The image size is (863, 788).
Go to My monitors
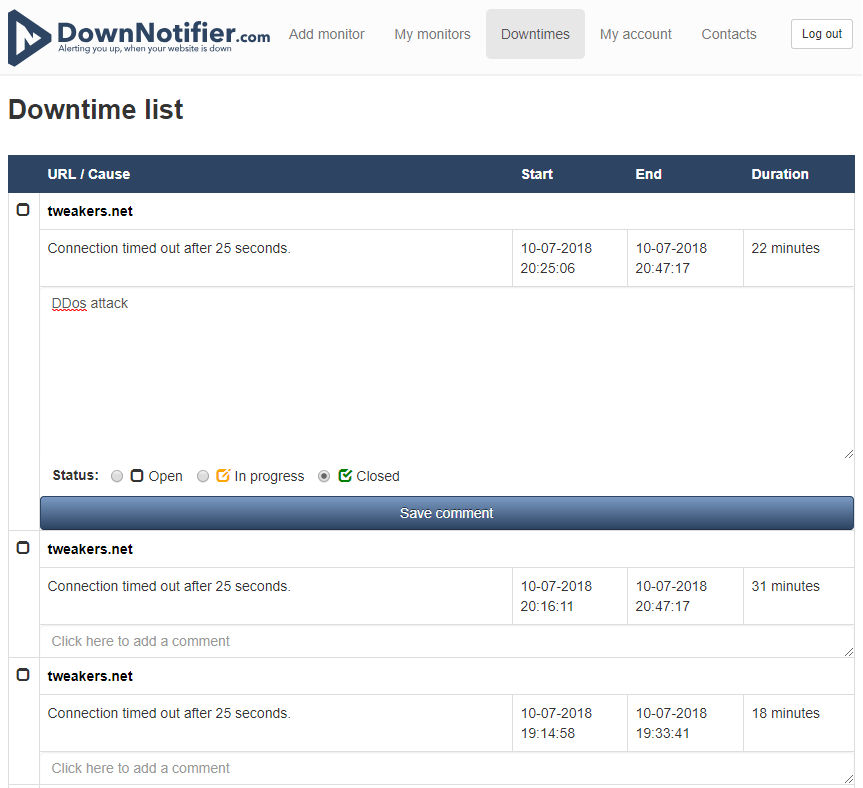coord(432,34)
